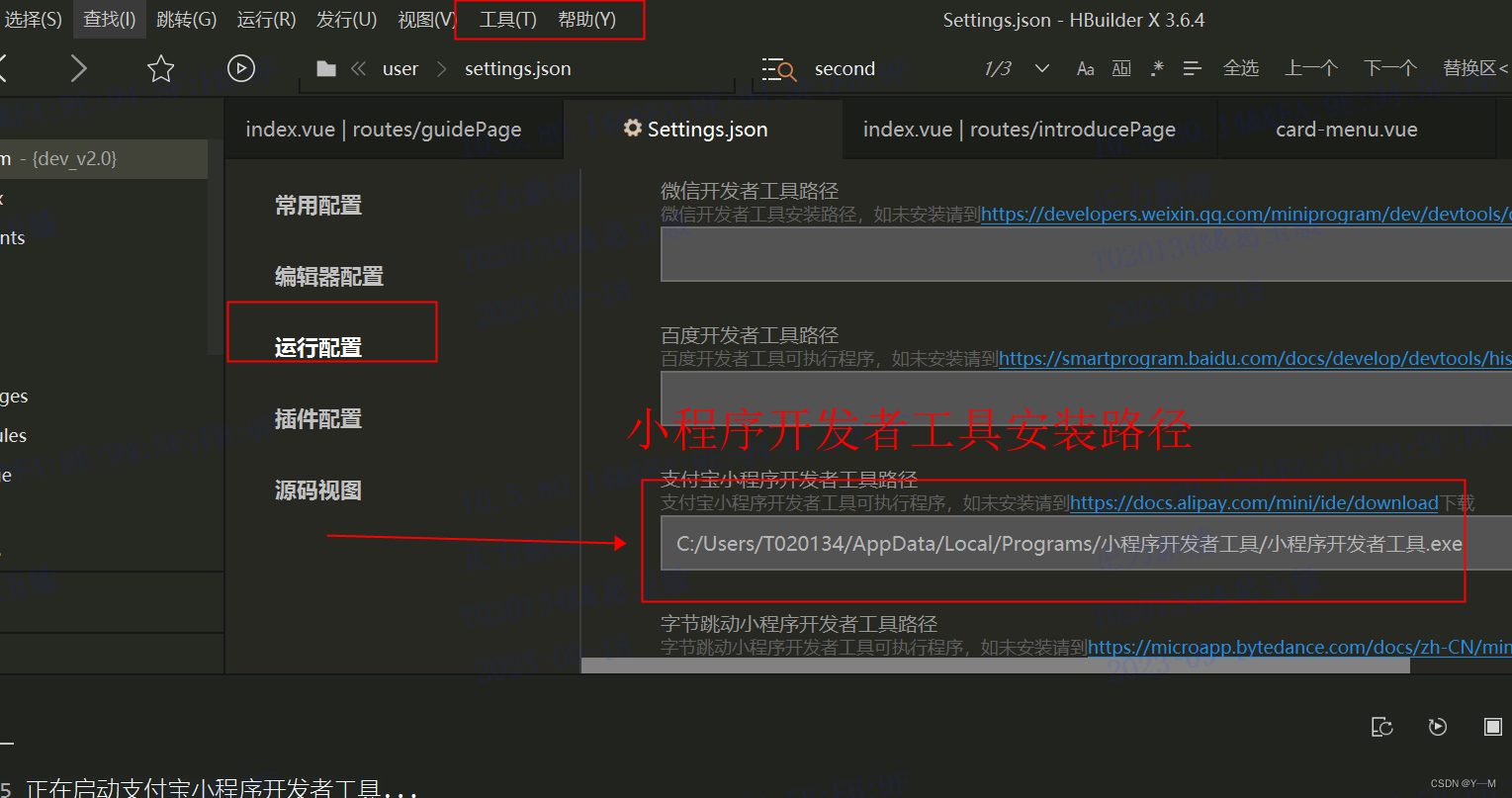
Task: Click the restart icon at bottom right
Action: point(1437,727)
